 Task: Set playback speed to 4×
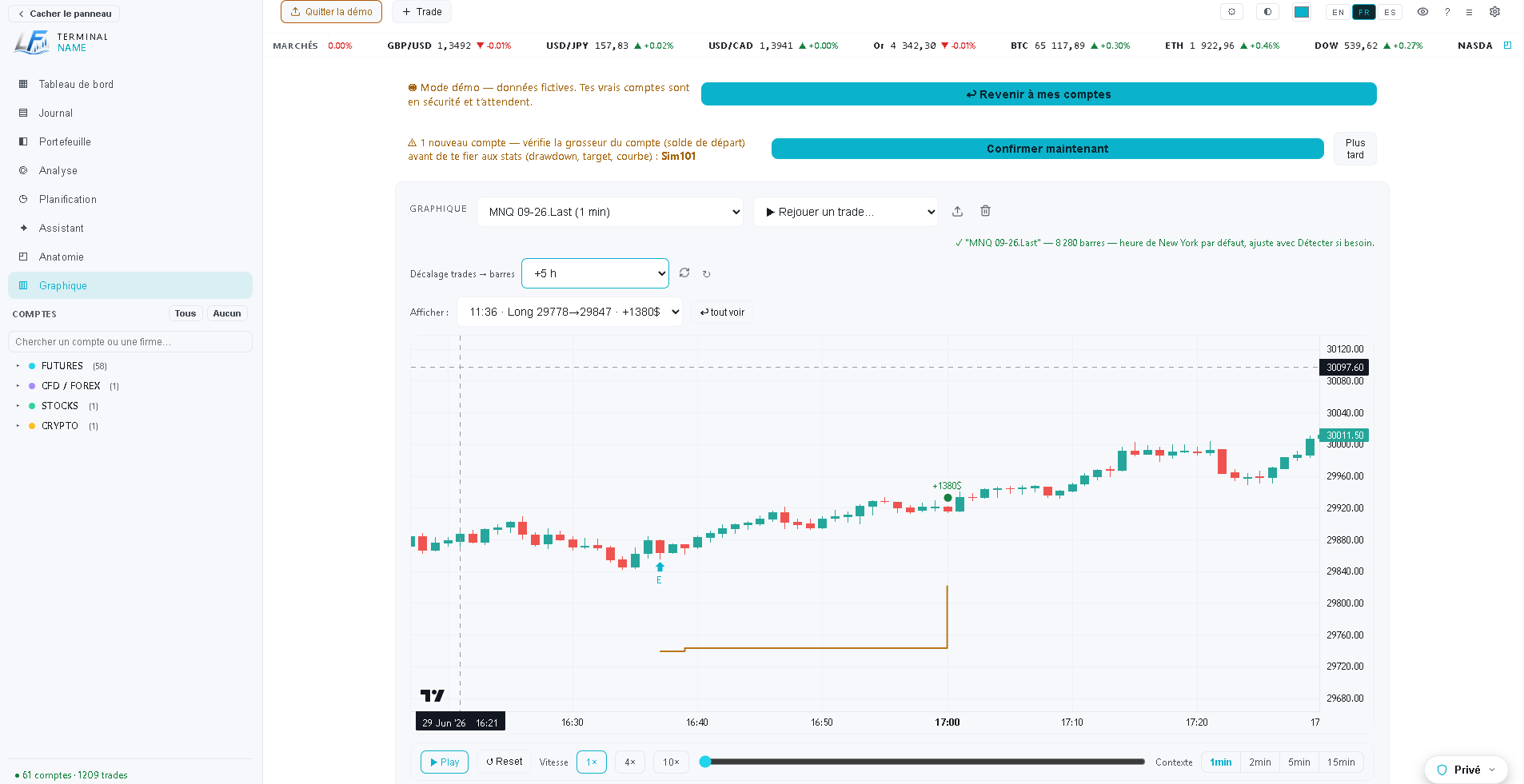[x=630, y=762]
